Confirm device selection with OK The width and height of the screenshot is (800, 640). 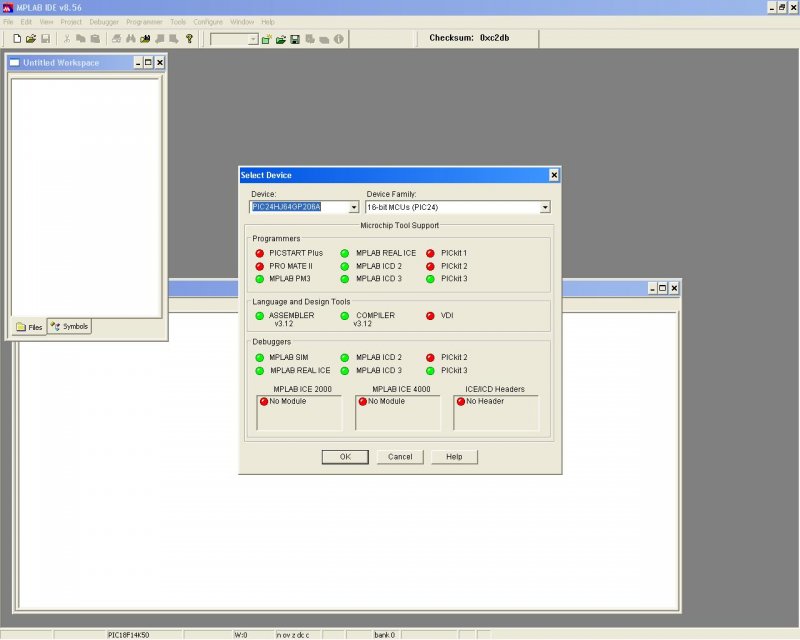pyautogui.click(x=345, y=457)
